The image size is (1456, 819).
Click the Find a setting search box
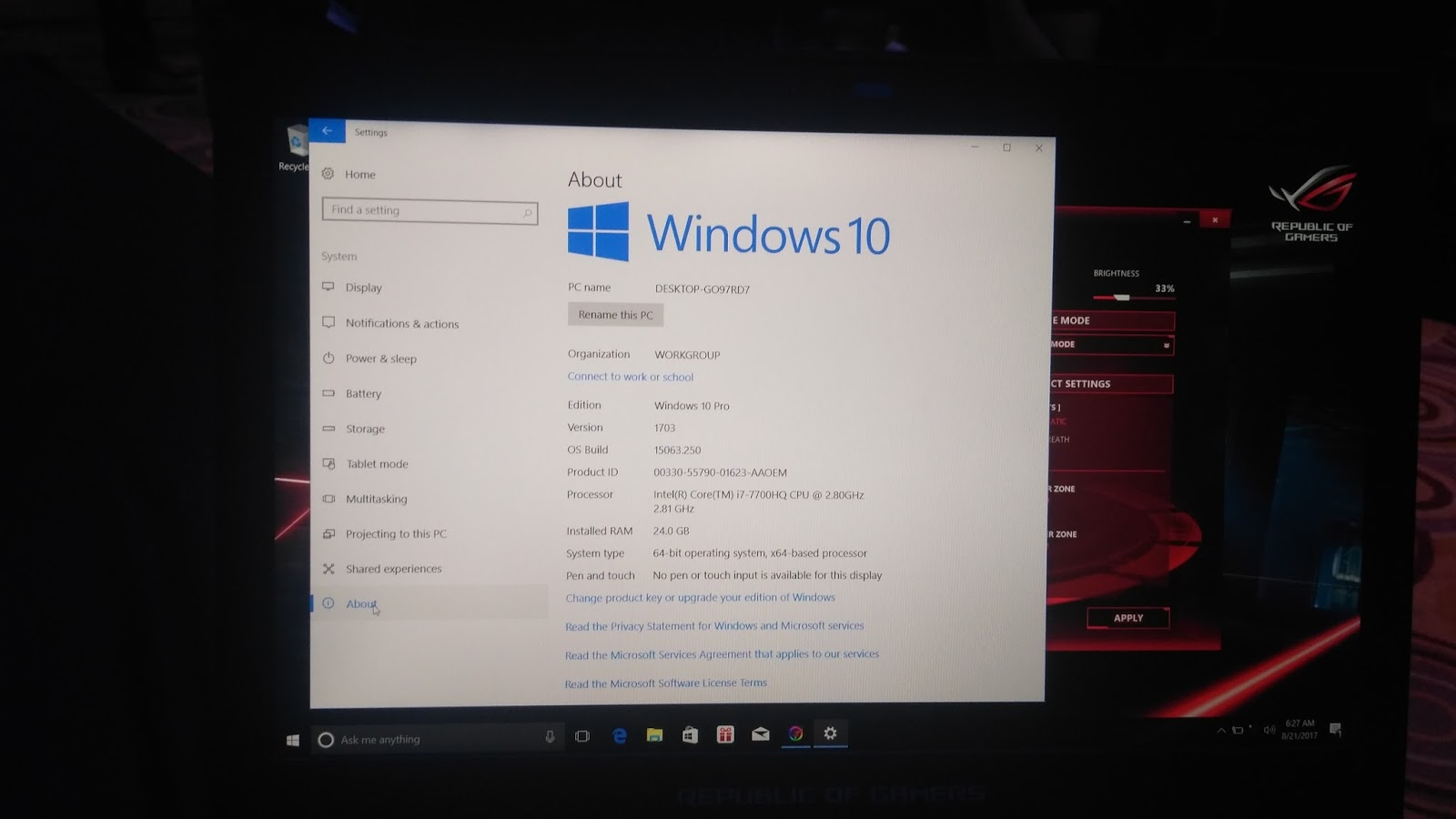(x=430, y=211)
